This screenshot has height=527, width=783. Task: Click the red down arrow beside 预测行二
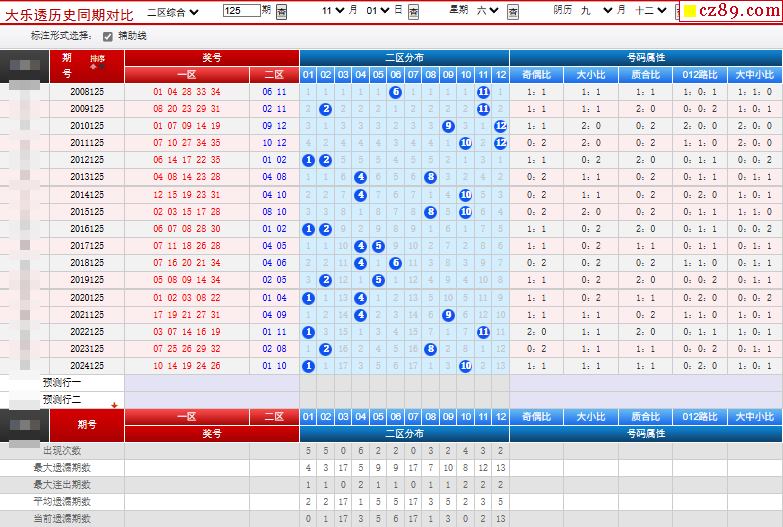click(114, 405)
